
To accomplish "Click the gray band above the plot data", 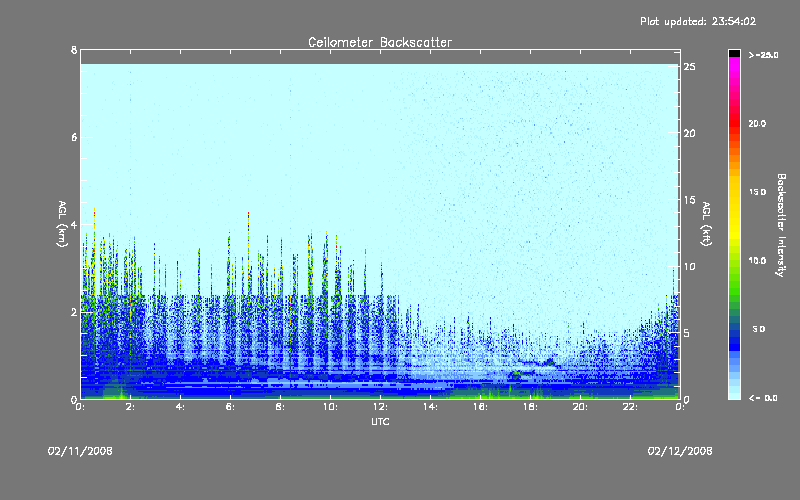I will tap(380, 57).
